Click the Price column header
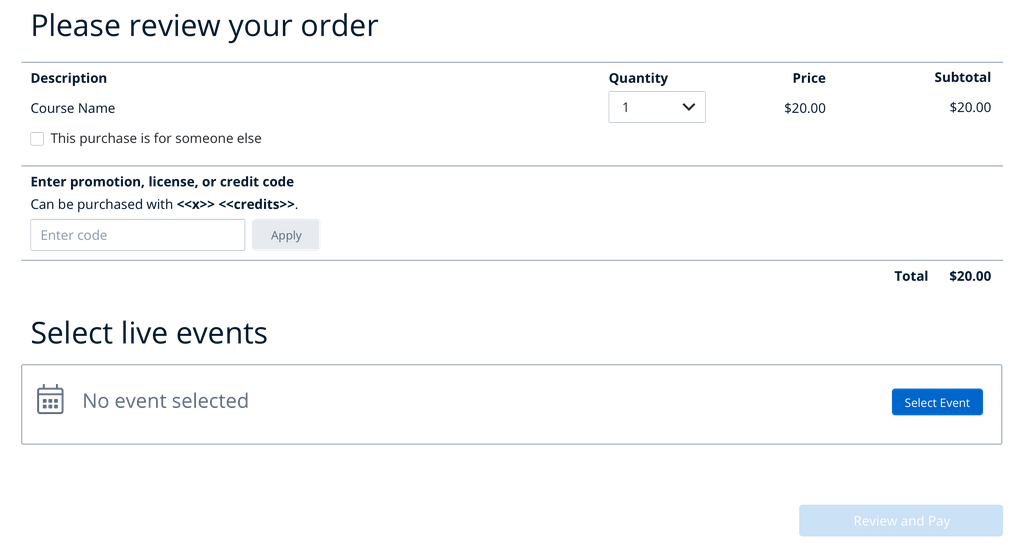Screen dimensions: 1029x554 (809, 78)
